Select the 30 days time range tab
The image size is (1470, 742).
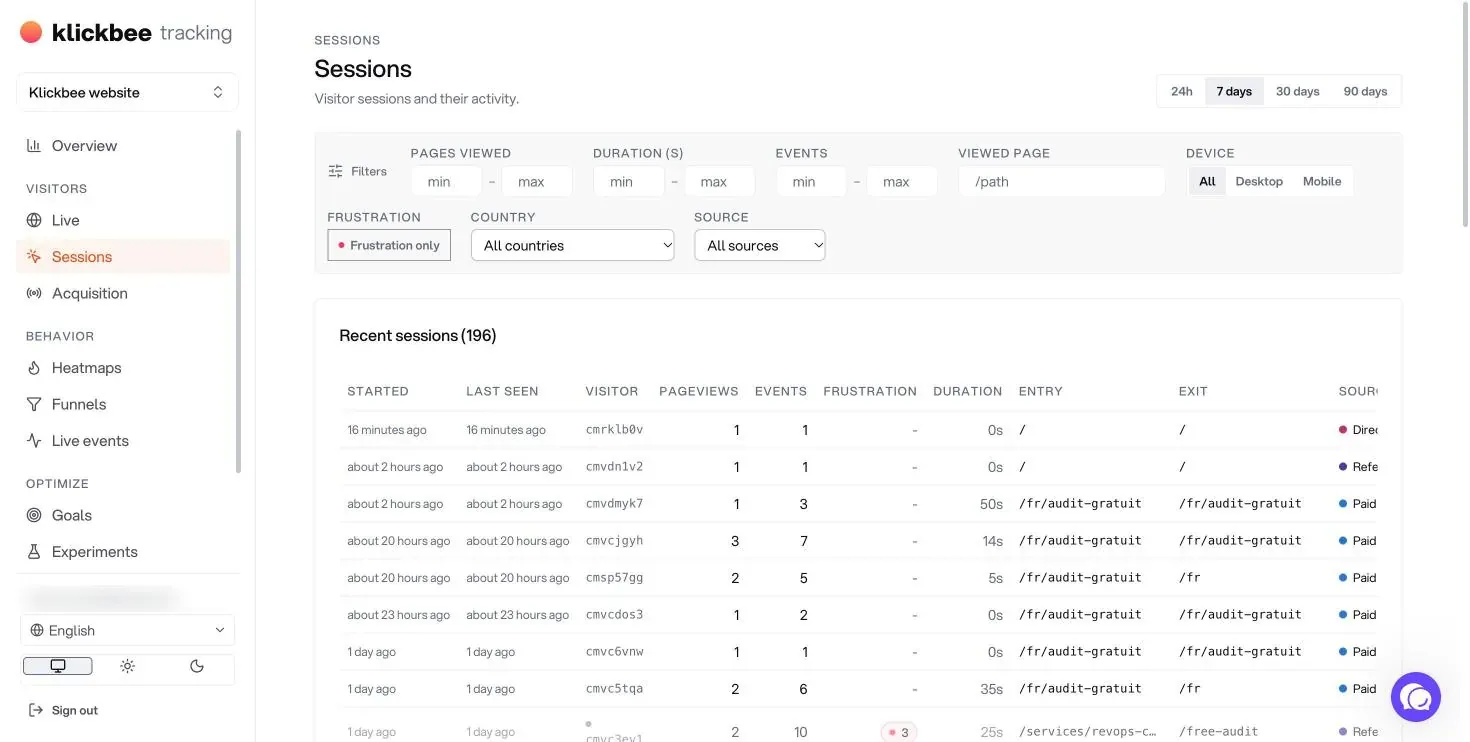pos(1297,91)
